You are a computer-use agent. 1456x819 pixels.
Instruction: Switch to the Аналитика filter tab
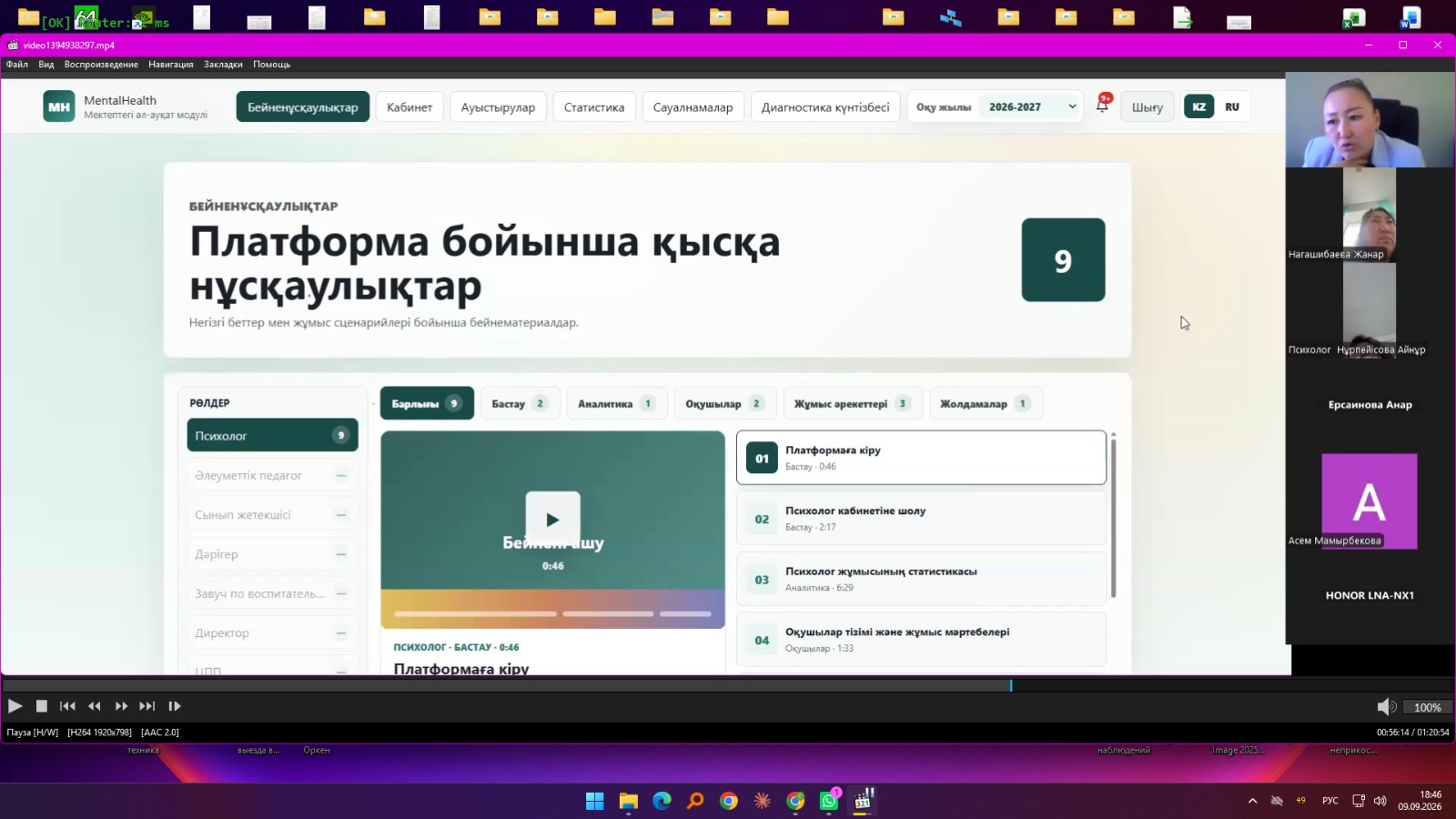tap(616, 403)
